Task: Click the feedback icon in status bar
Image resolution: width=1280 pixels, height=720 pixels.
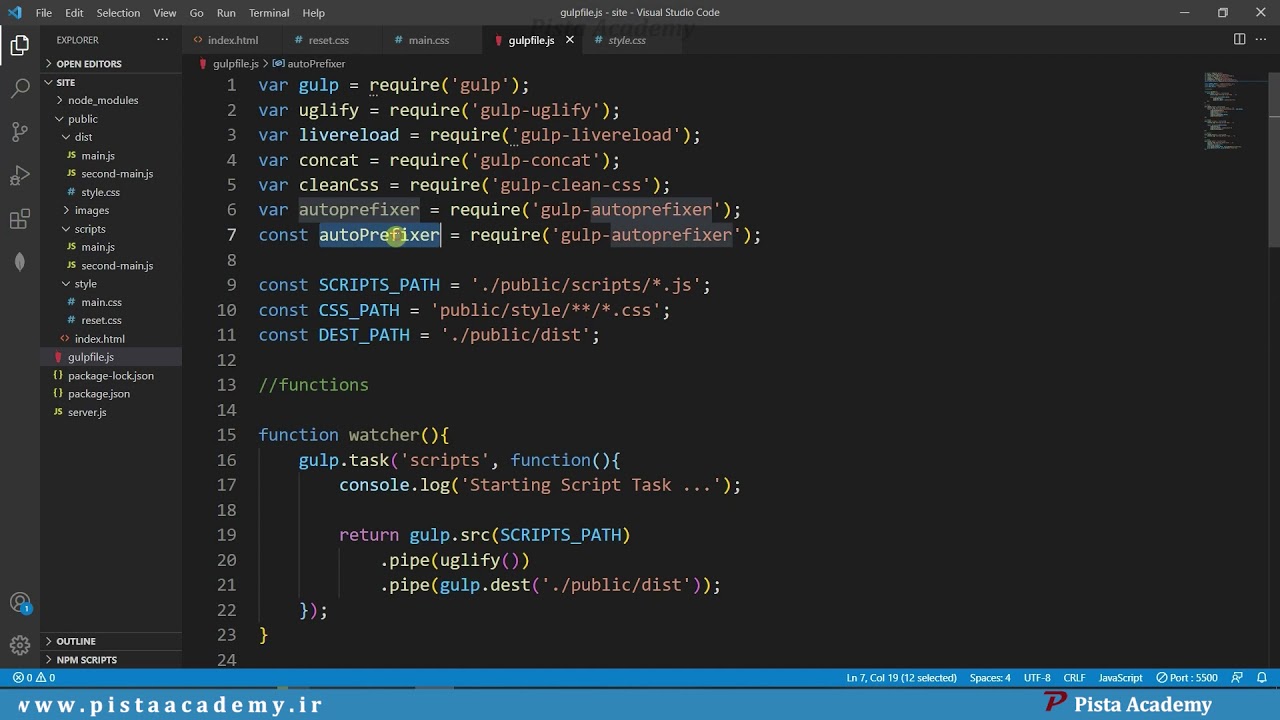Action: coord(1238,678)
